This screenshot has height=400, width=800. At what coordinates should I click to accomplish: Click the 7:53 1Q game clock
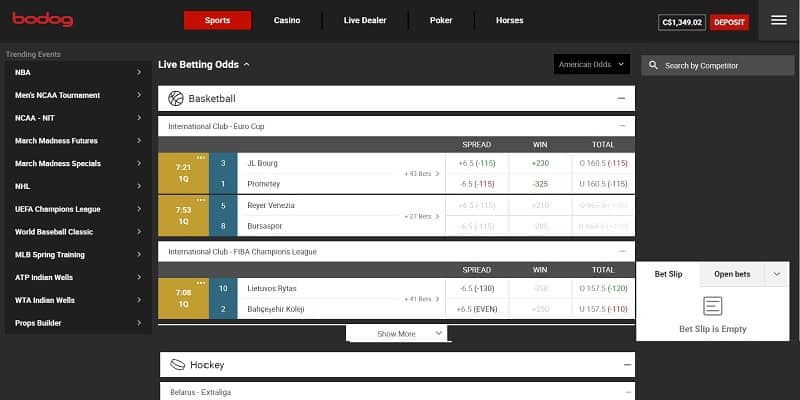coord(183,216)
